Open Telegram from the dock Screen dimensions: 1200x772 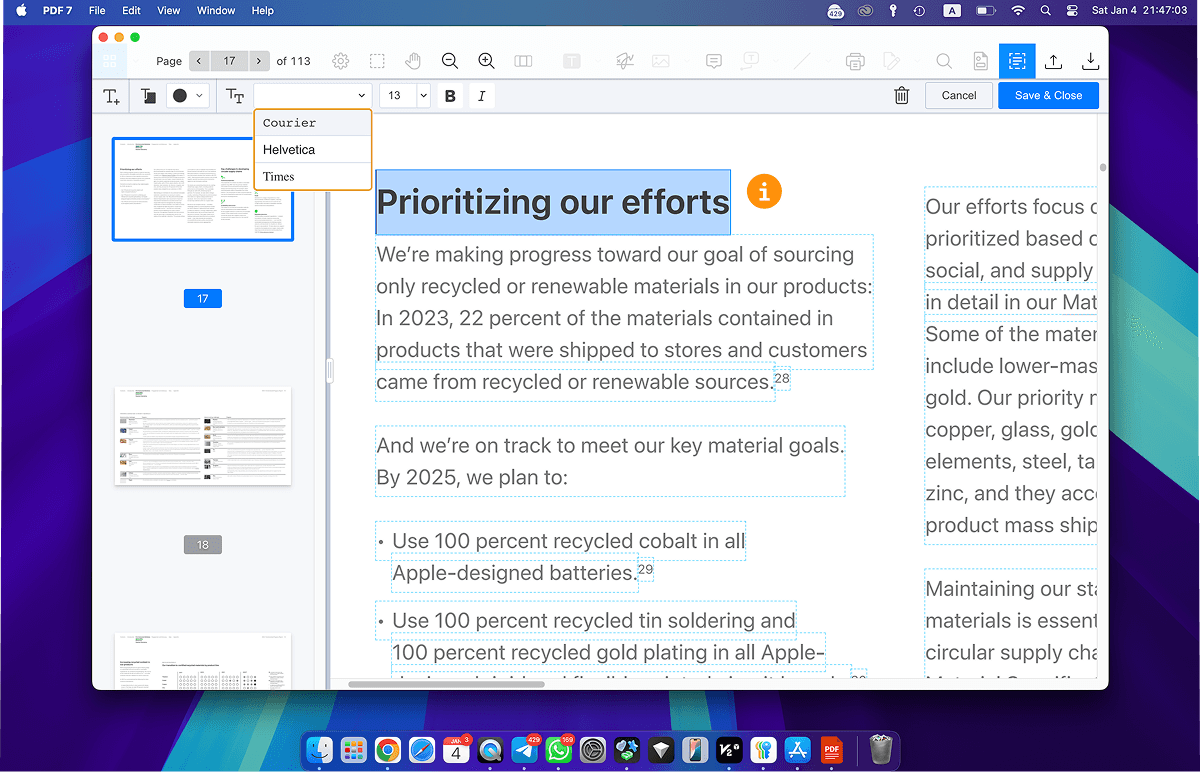(524, 750)
